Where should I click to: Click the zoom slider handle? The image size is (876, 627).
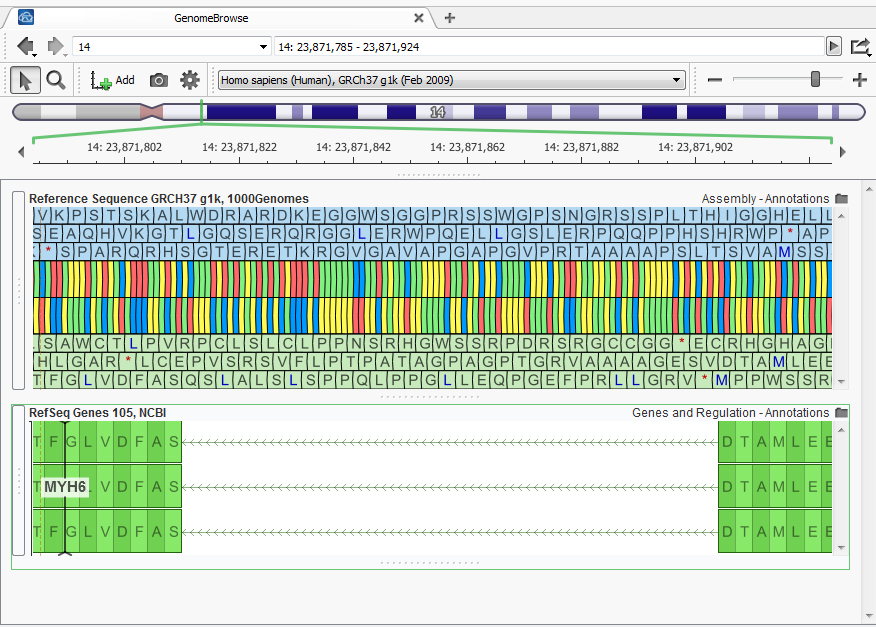(815, 79)
